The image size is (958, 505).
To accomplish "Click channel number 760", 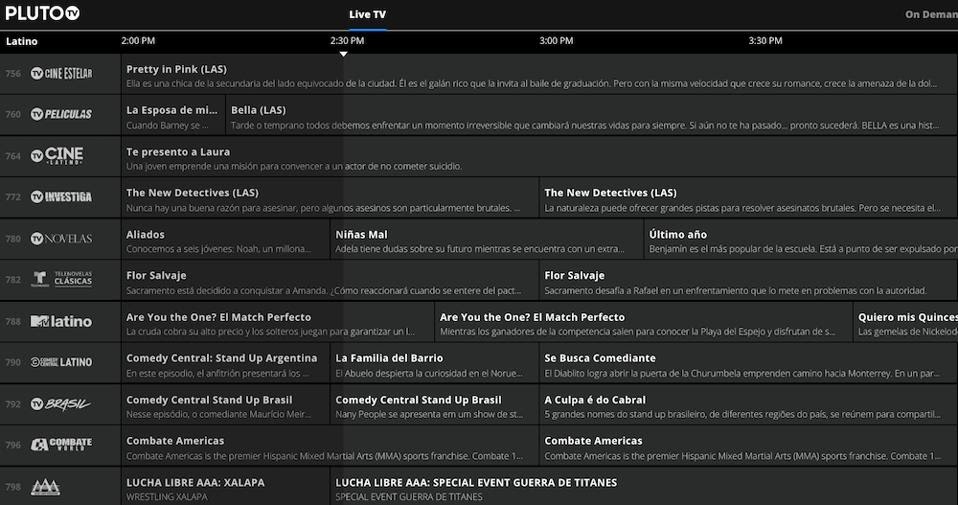I will [x=13, y=114].
